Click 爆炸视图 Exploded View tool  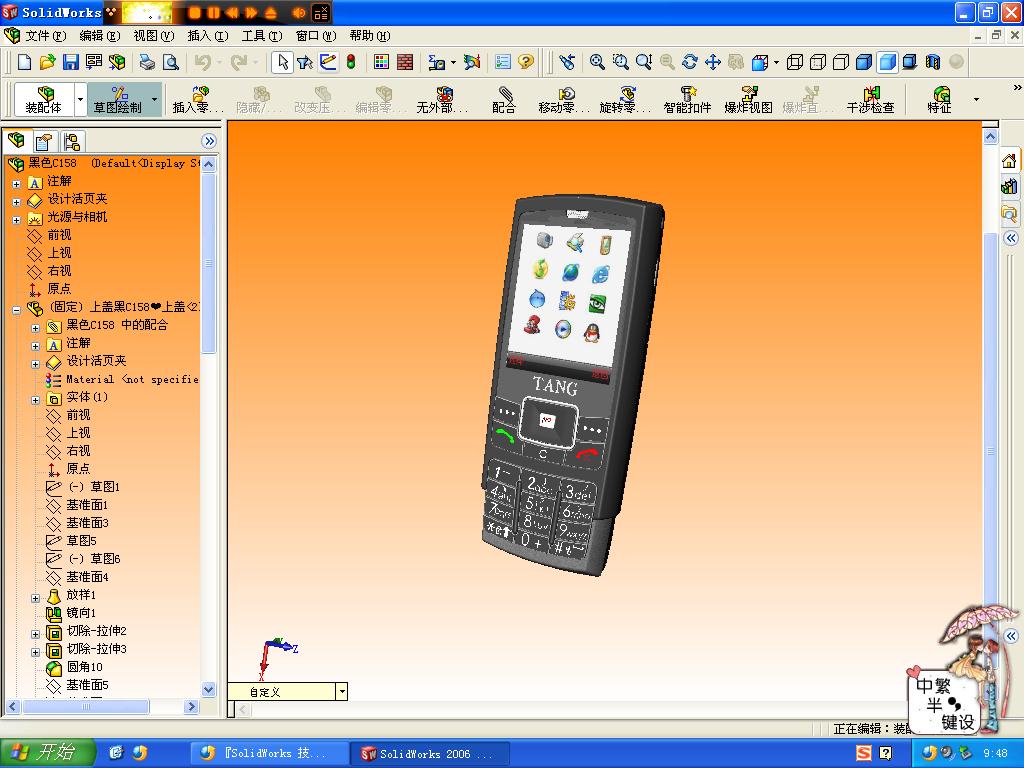coord(748,99)
